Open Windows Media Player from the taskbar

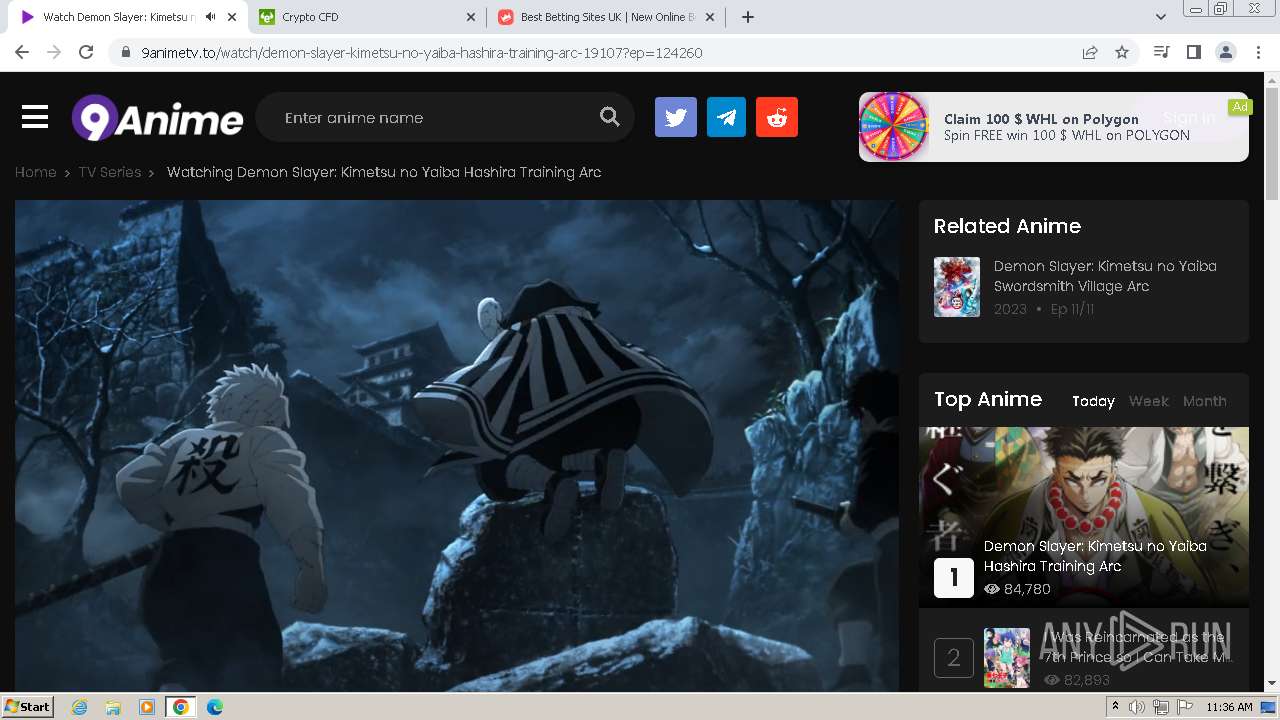pos(147,707)
